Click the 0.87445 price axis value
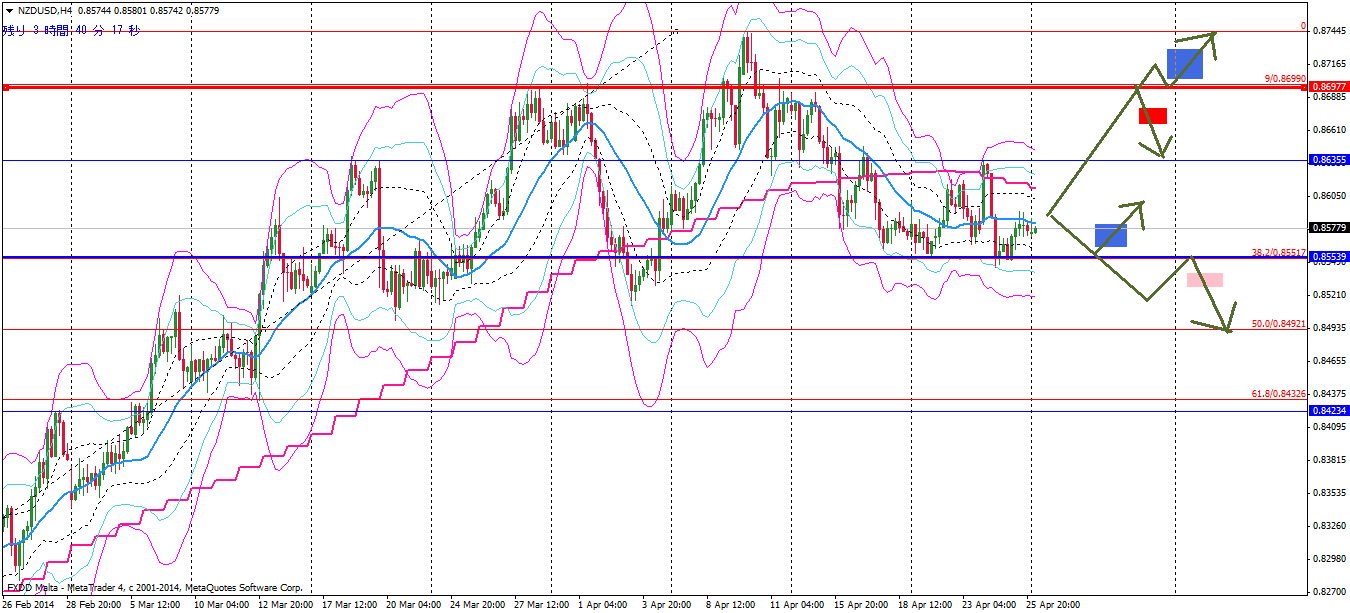1350x613 pixels. (x=1329, y=31)
